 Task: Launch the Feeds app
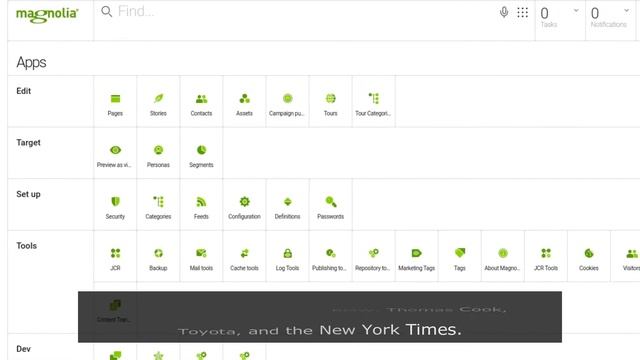coord(201,205)
